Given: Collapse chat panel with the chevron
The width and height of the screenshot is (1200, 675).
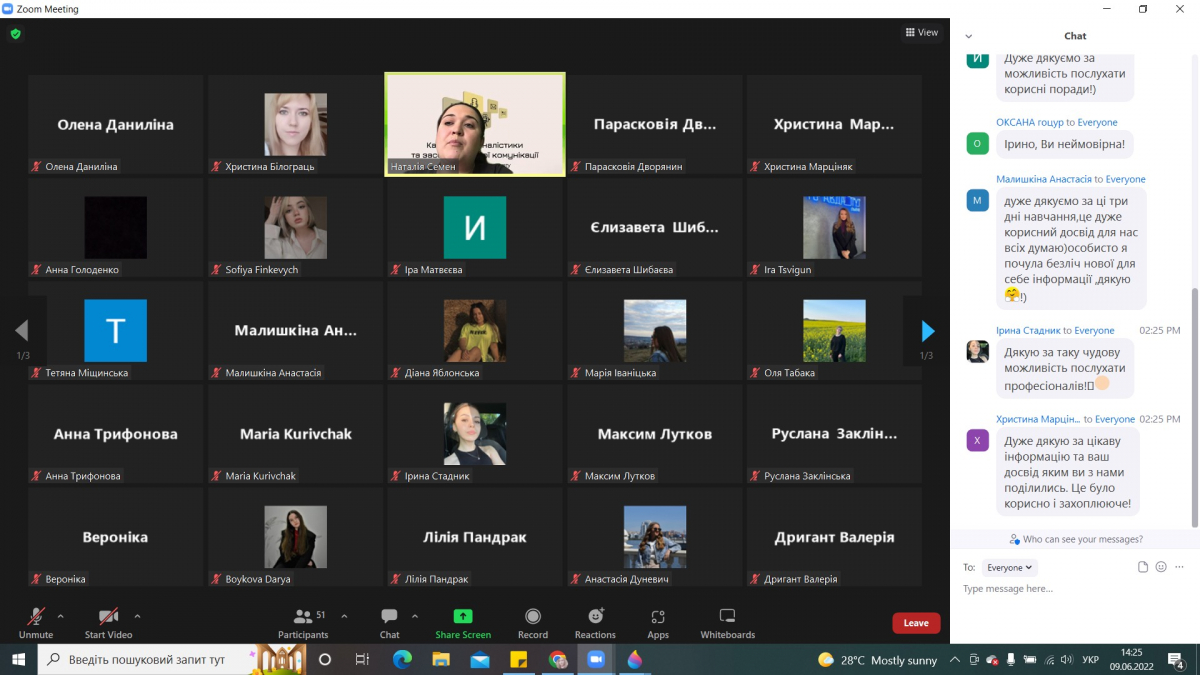Looking at the screenshot, I should click(x=968, y=36).
